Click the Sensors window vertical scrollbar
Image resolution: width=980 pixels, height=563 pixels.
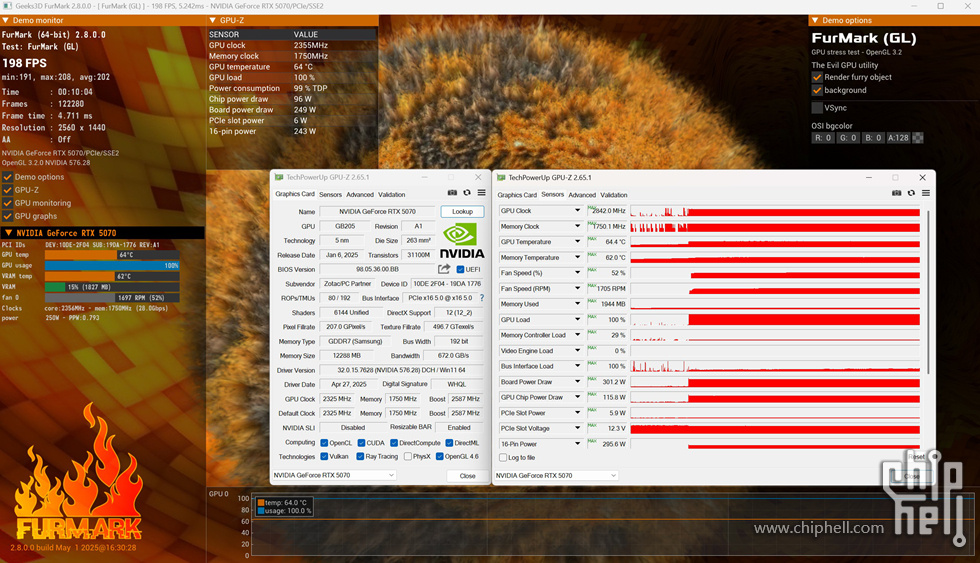pyautogui.click(x=928, y=292)
